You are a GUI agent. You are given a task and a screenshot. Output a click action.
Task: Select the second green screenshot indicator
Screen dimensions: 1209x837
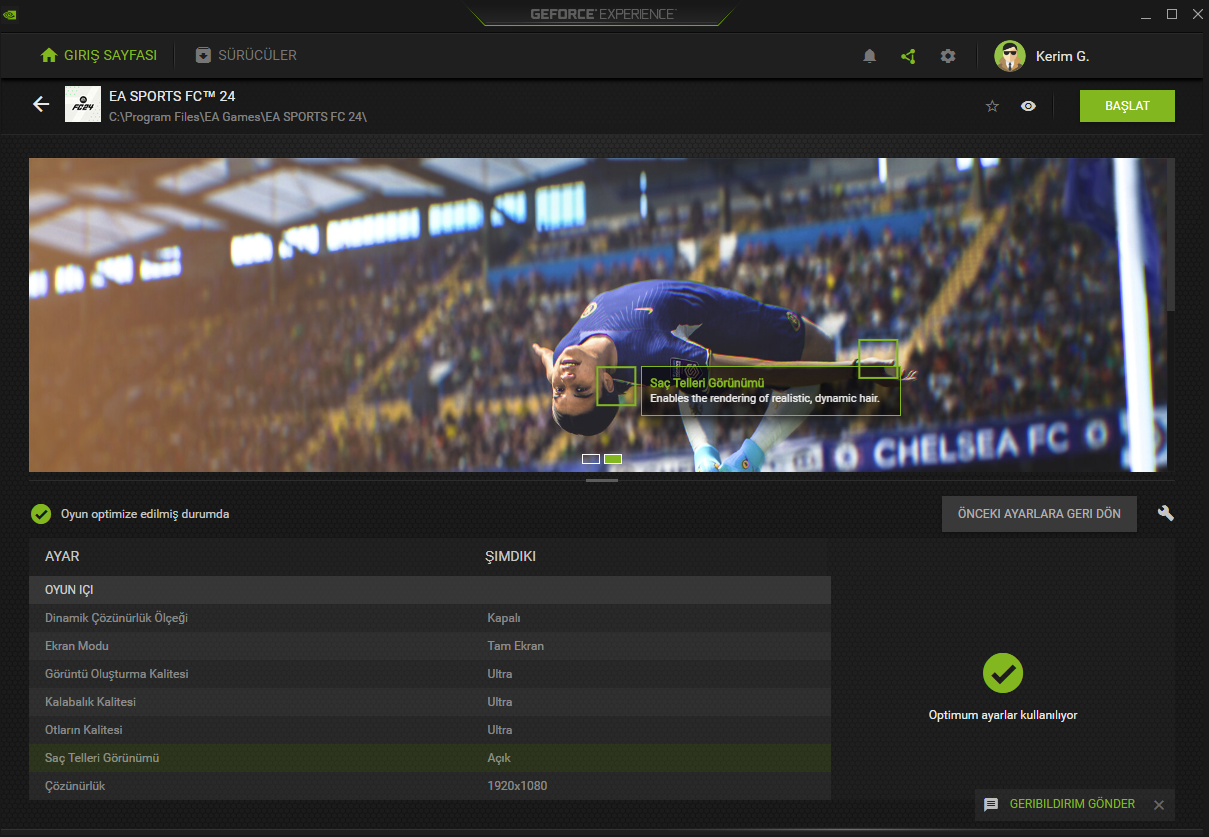click(x=613, y=459)
